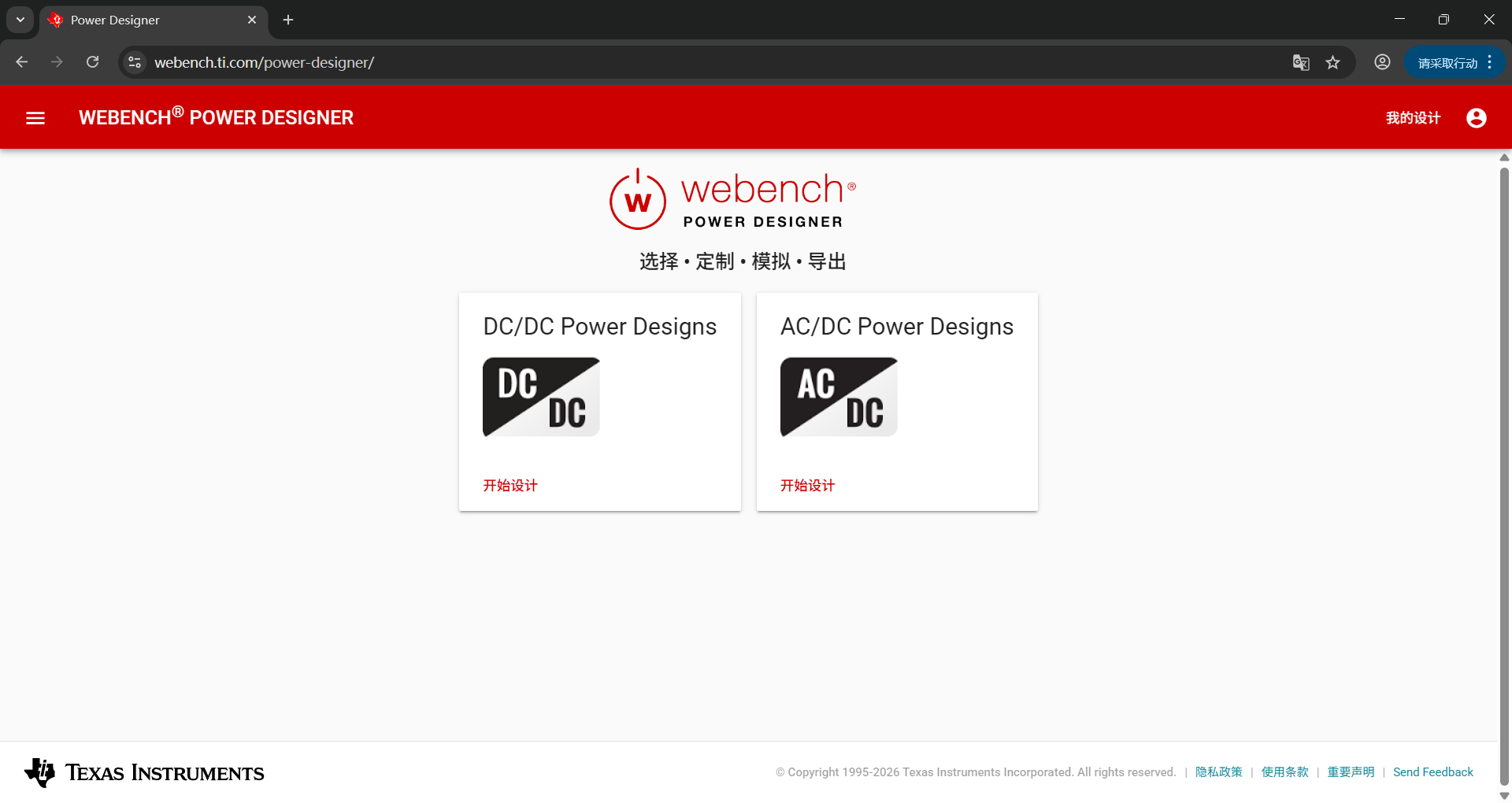Restore down the browser window
The image size is (1512, 803).
pos(1443,19)
